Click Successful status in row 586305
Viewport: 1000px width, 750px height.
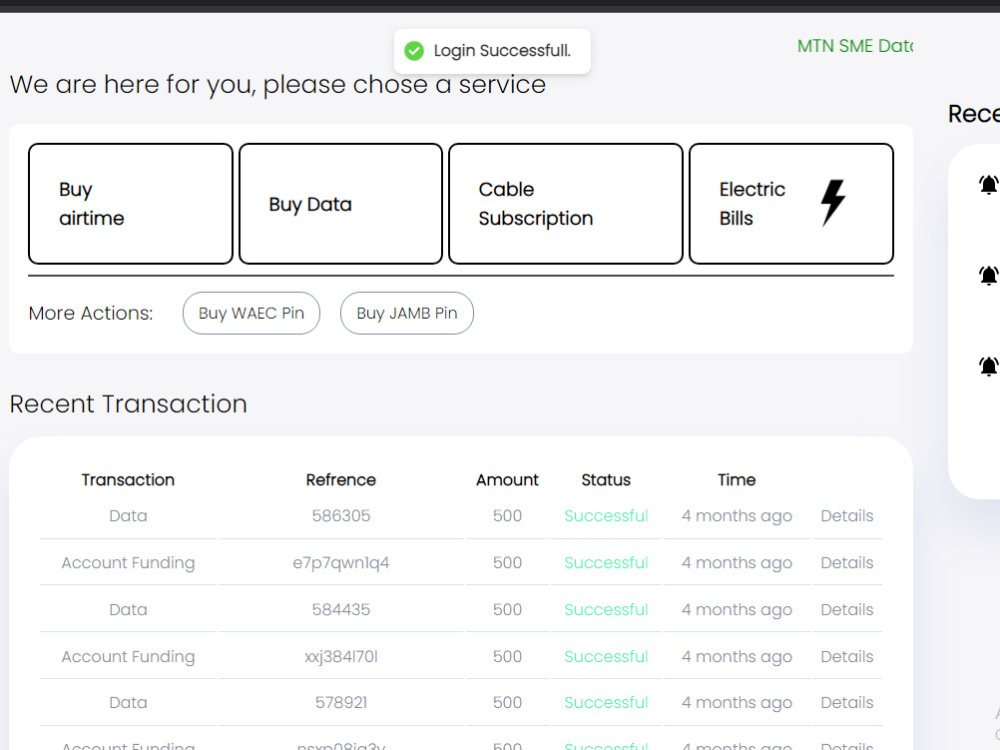coord(606,515)
